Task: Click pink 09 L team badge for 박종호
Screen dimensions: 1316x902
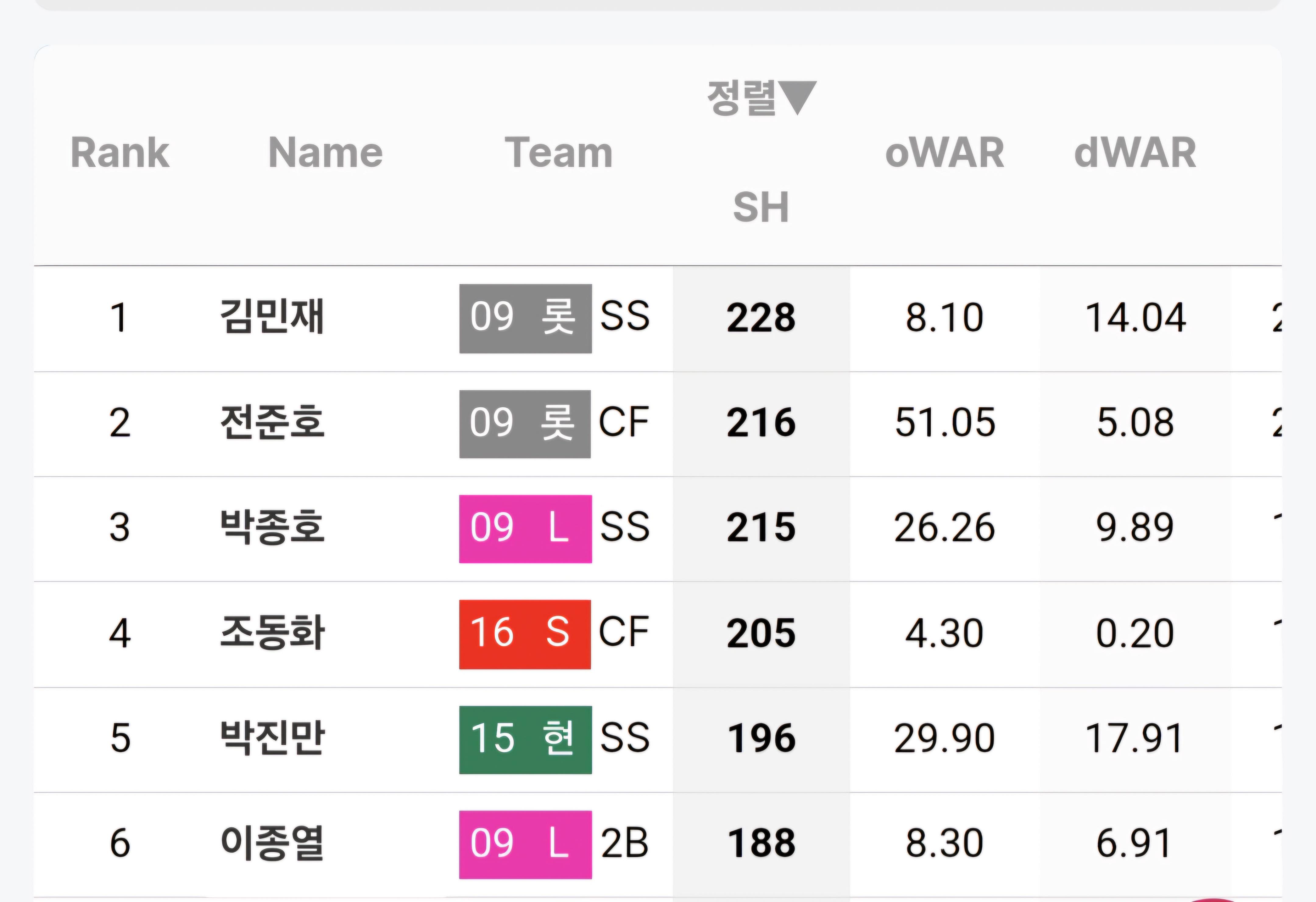Action: pos(525,529)
